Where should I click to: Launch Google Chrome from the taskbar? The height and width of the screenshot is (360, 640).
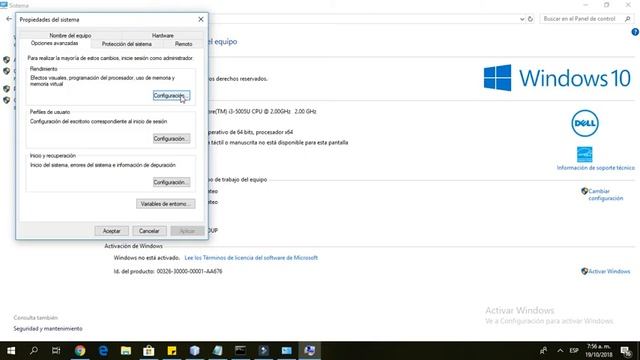point(80,351)
